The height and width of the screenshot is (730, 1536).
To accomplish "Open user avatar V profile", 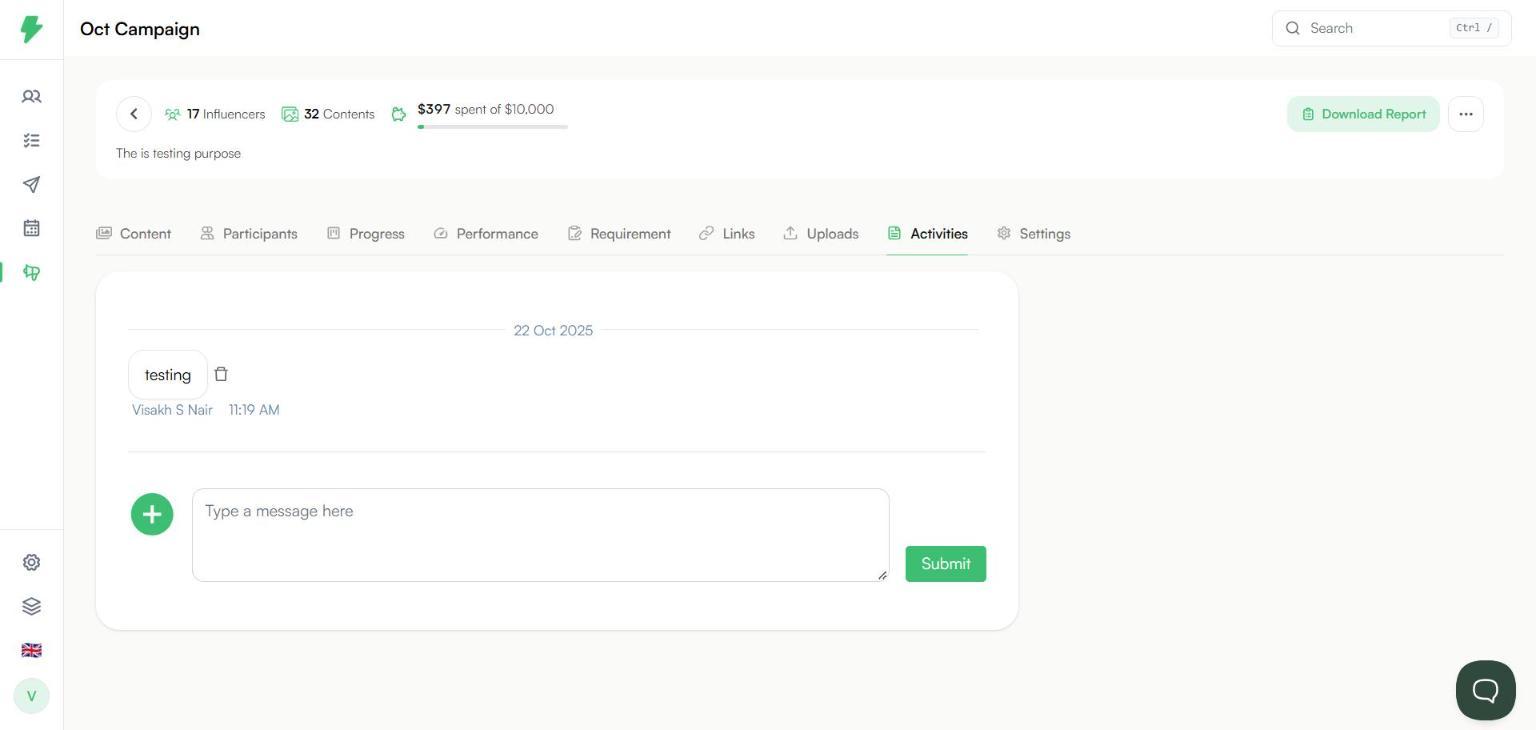I will click(x=32, y=696).
